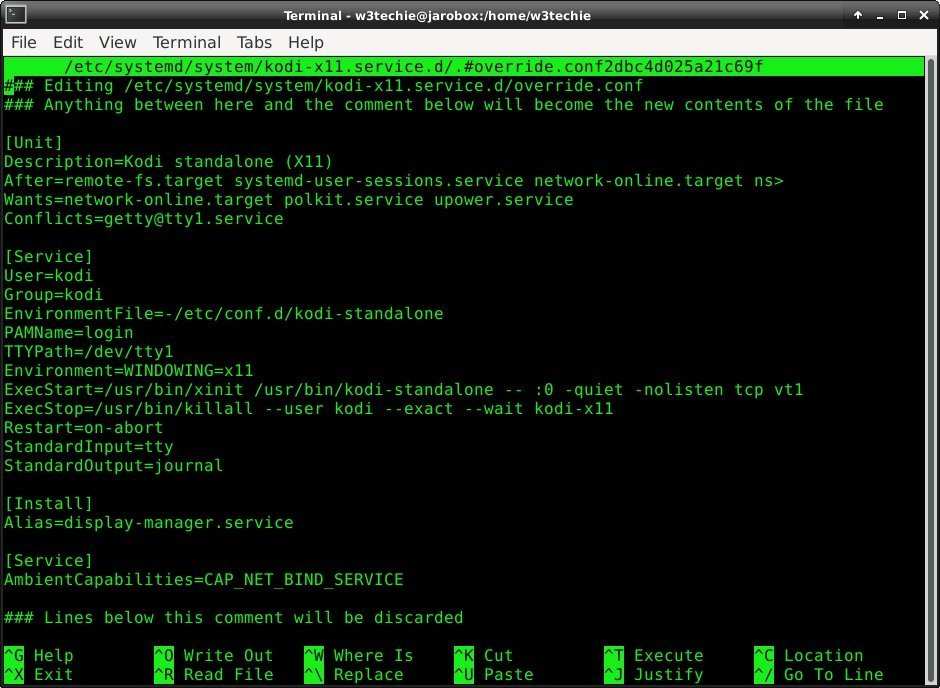Click the ^U Paste shortcut
Image resolution: width=940 pixels, height=688 pixels.
495,674
